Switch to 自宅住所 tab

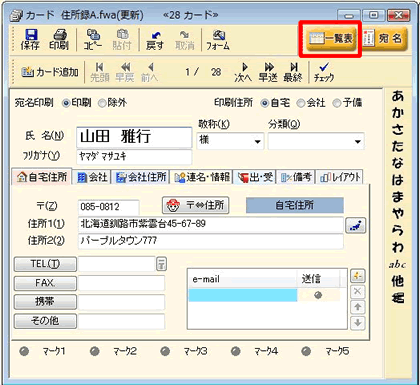coord(42,177)
